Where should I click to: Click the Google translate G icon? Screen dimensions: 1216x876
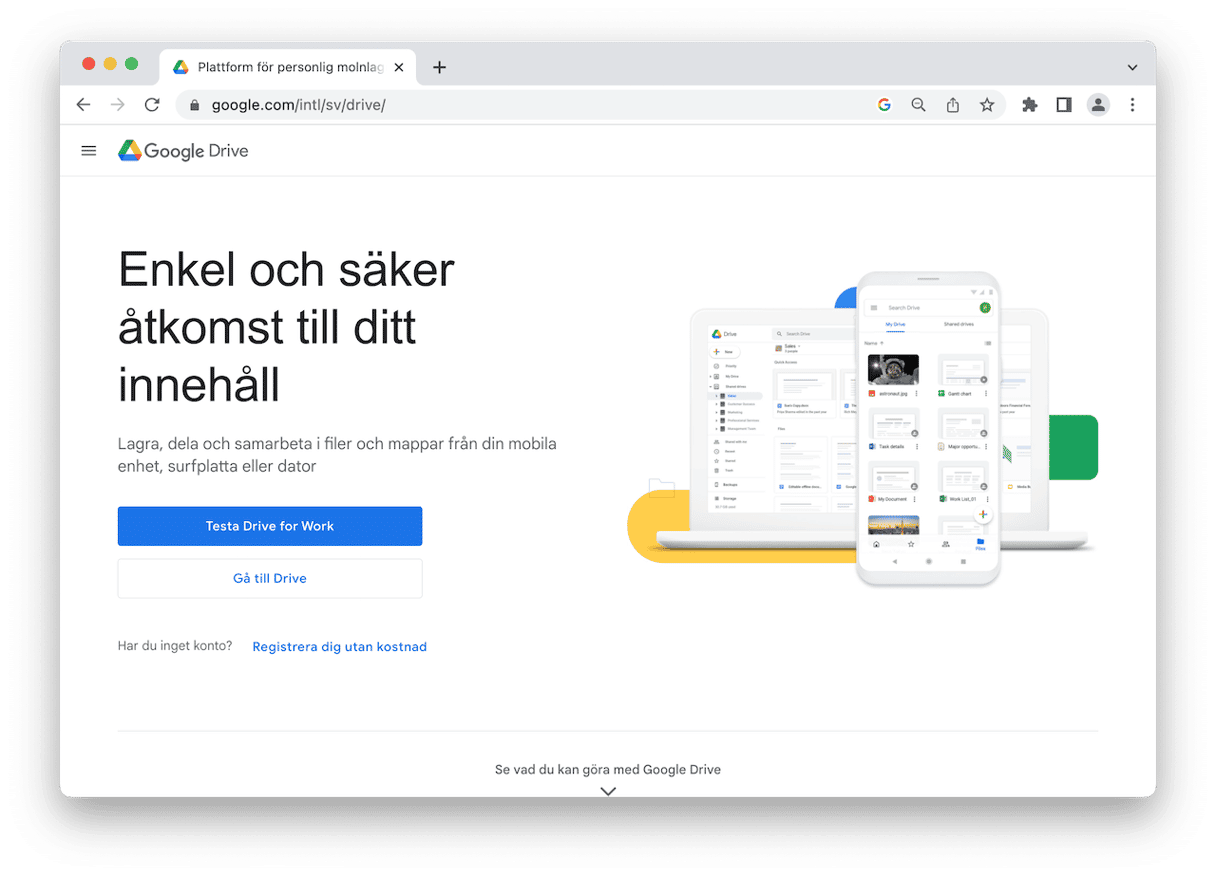pos(884,105)
